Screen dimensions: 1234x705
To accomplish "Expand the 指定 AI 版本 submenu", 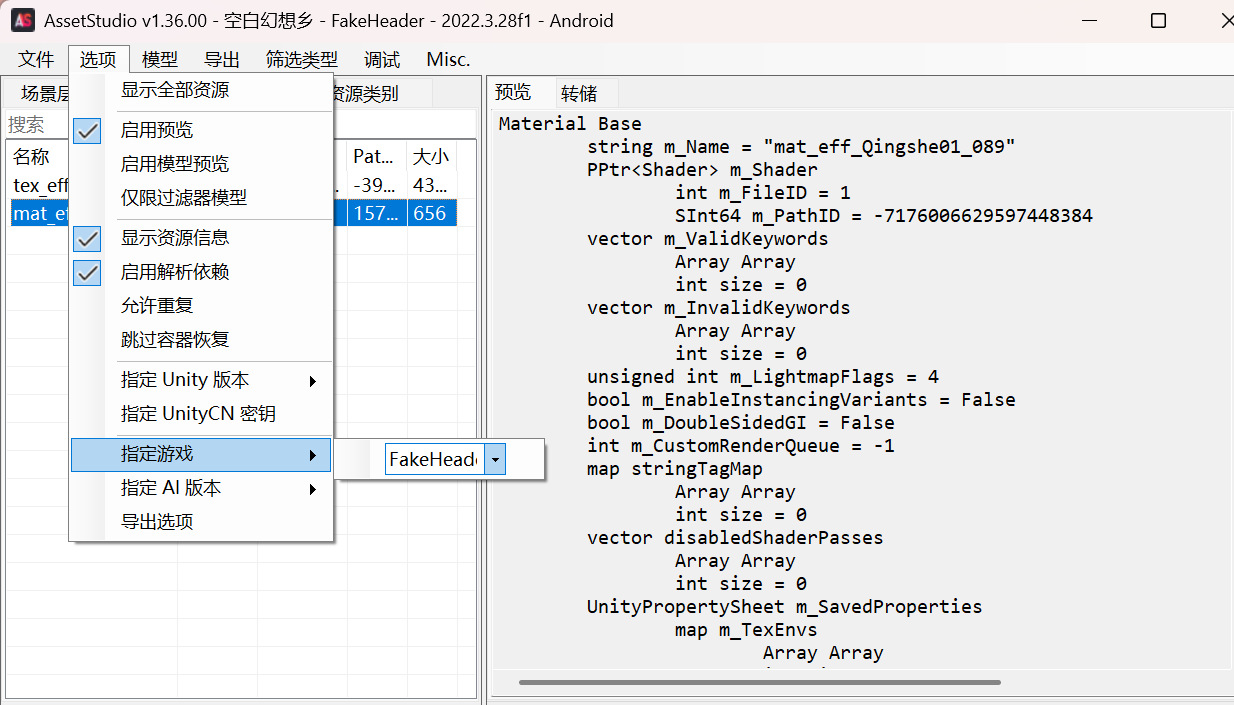I will point(200,488).
